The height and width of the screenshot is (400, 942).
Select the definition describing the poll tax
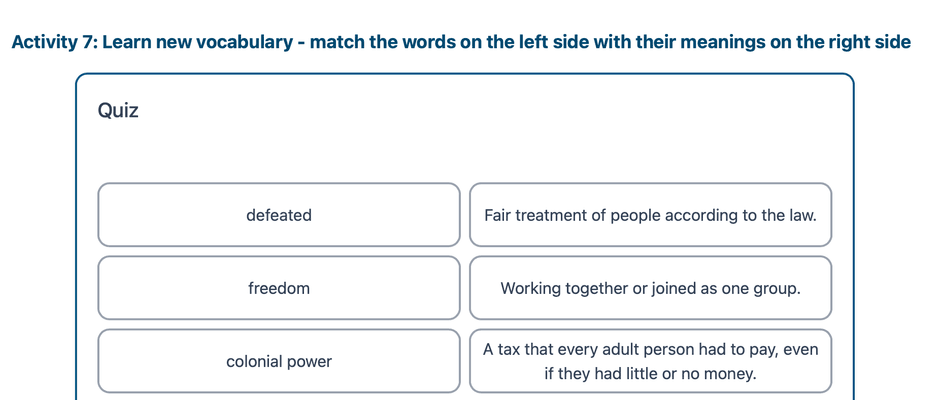click(650, 361)
